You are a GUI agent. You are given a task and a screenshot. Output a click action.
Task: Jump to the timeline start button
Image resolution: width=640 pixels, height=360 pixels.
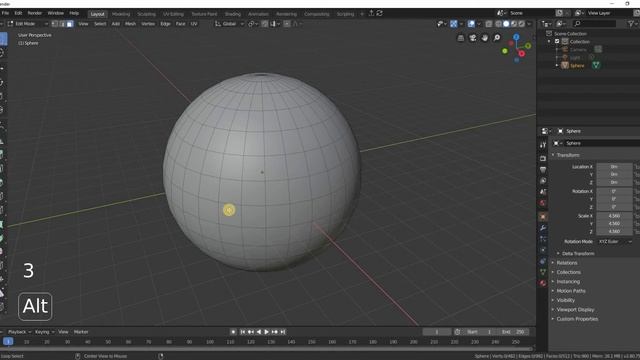point(242,332)
